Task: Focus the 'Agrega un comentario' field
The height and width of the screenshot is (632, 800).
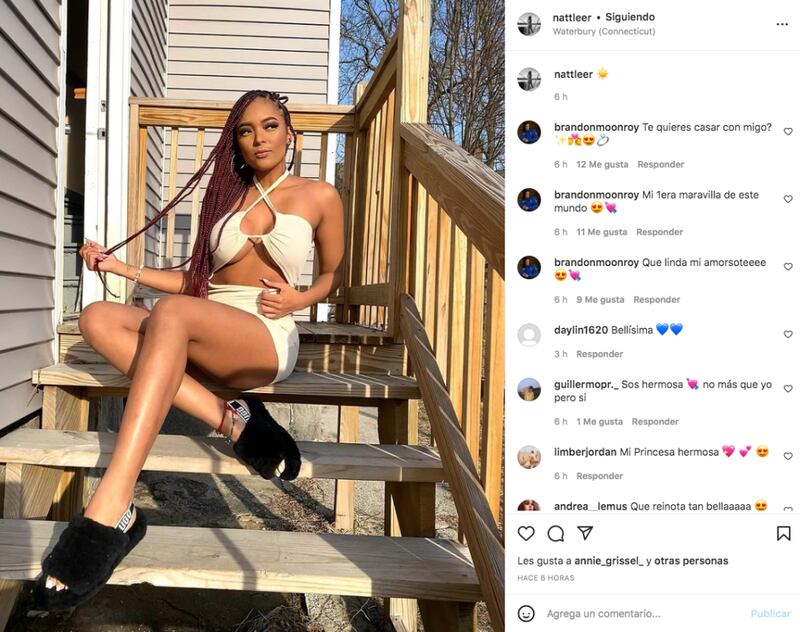Action: 643,614
